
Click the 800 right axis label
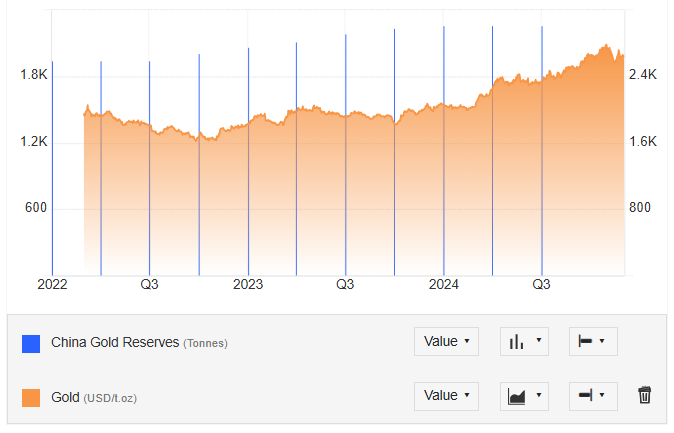pos(640,208)
